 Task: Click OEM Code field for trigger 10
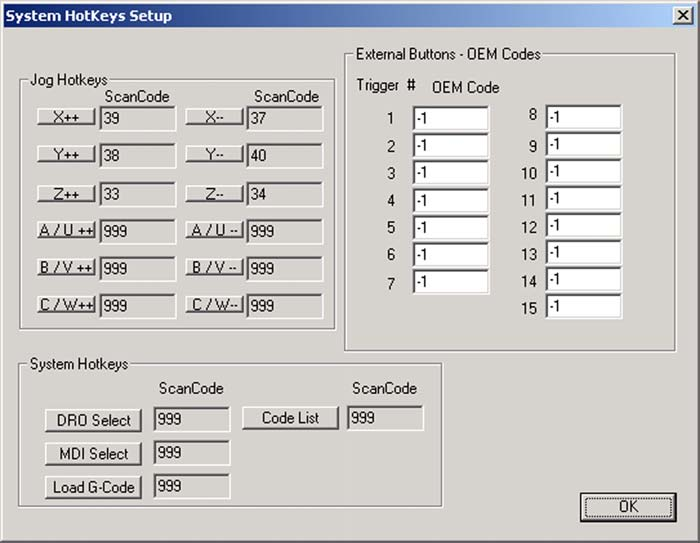[x=583, y=171]
